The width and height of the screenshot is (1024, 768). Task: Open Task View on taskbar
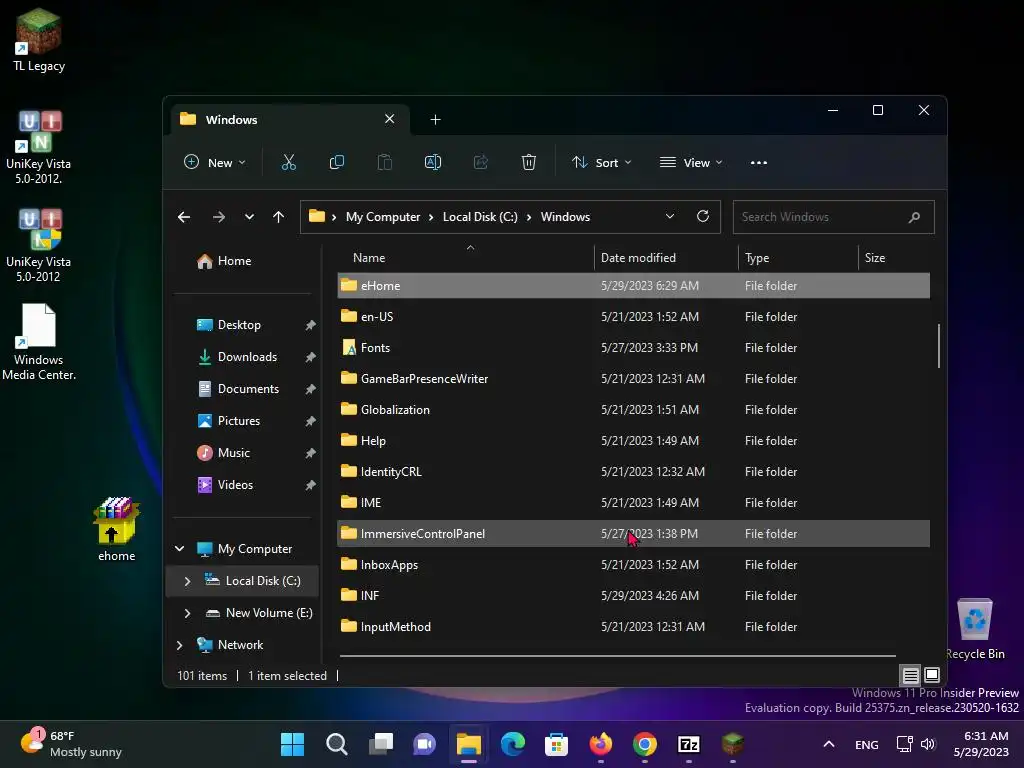[x=381, y=744]
